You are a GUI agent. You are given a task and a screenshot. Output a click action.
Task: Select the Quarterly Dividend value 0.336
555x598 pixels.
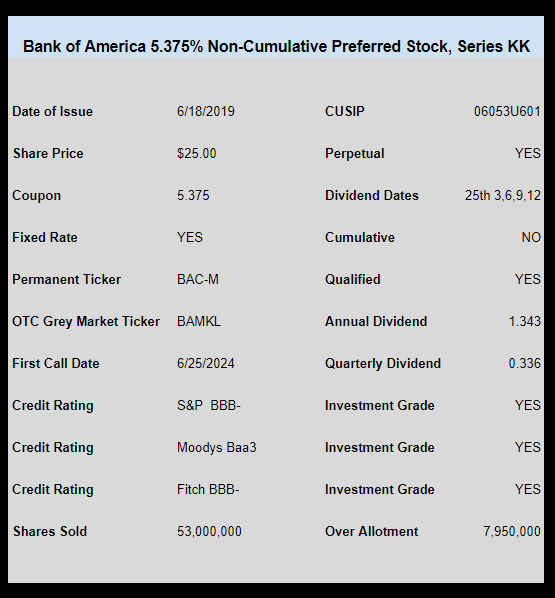point(524,363)
